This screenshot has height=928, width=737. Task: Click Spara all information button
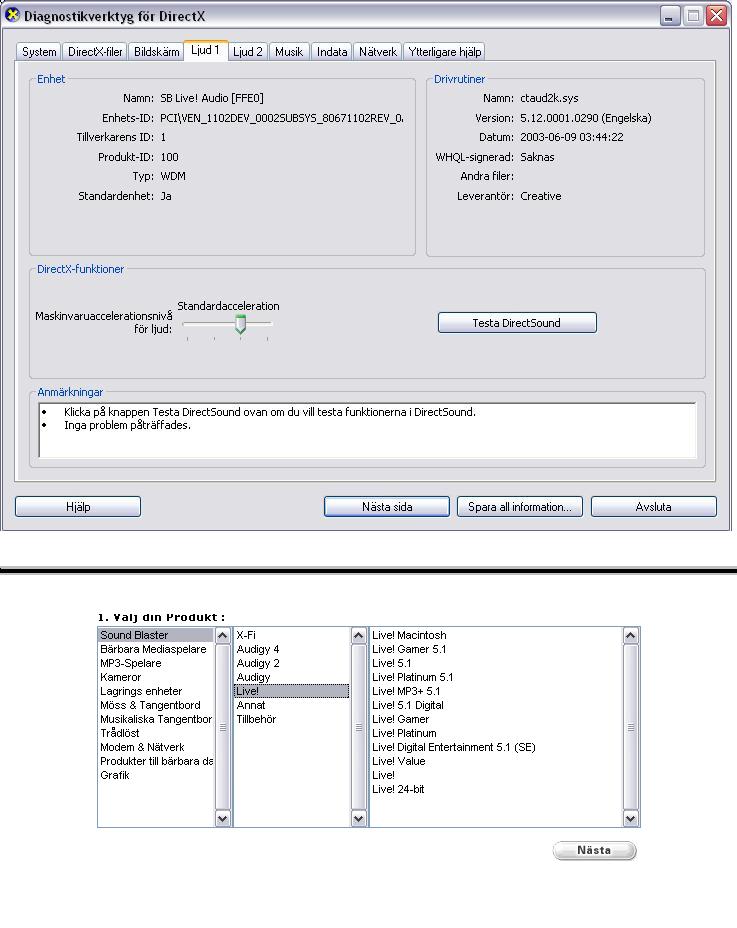tap(520, 507)
